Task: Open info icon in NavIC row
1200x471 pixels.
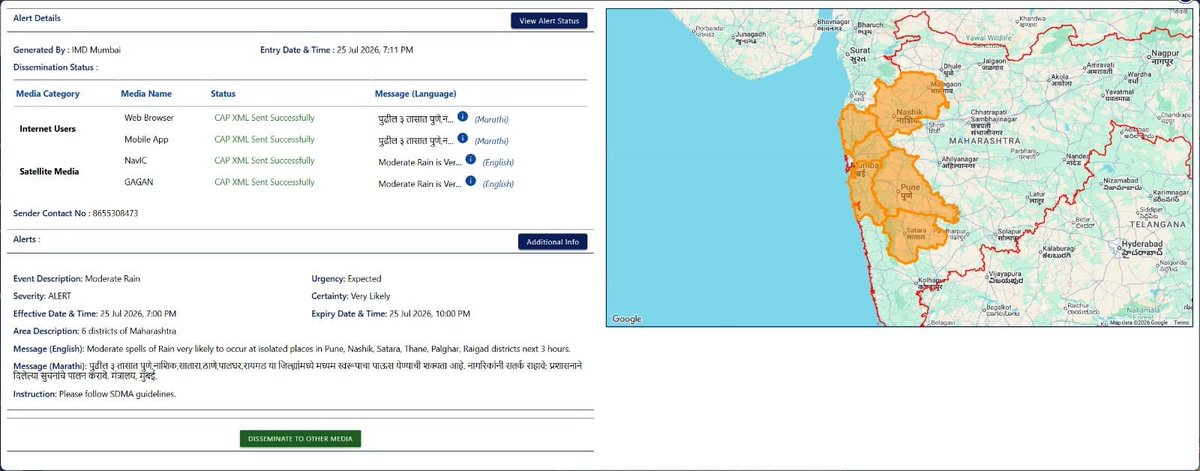Action: coord(470,160)
